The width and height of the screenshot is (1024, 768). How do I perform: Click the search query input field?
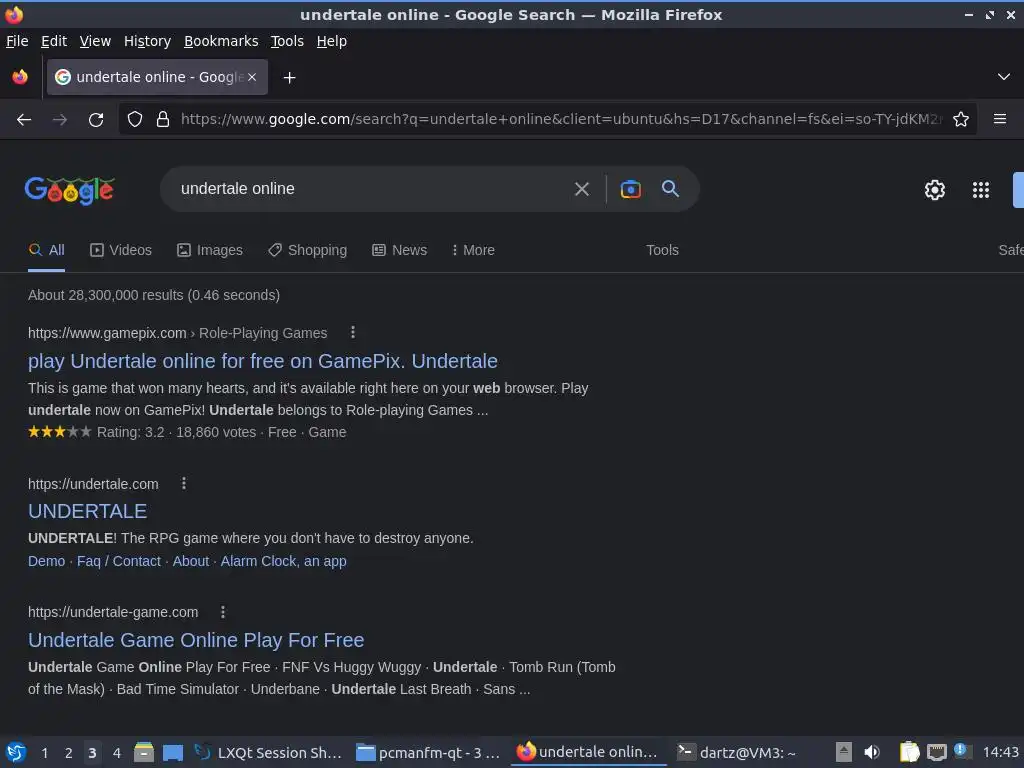point(366,189)
